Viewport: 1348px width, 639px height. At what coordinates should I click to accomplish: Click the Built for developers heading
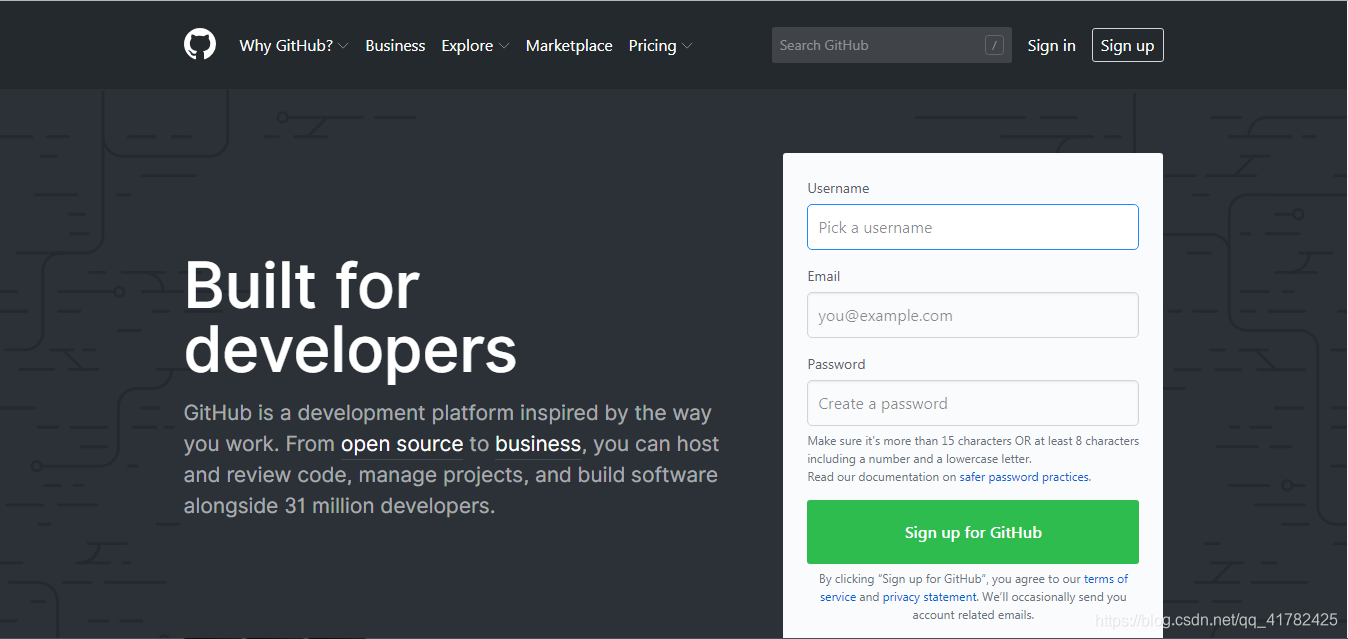pyautogui.click(x=350, y=317)
